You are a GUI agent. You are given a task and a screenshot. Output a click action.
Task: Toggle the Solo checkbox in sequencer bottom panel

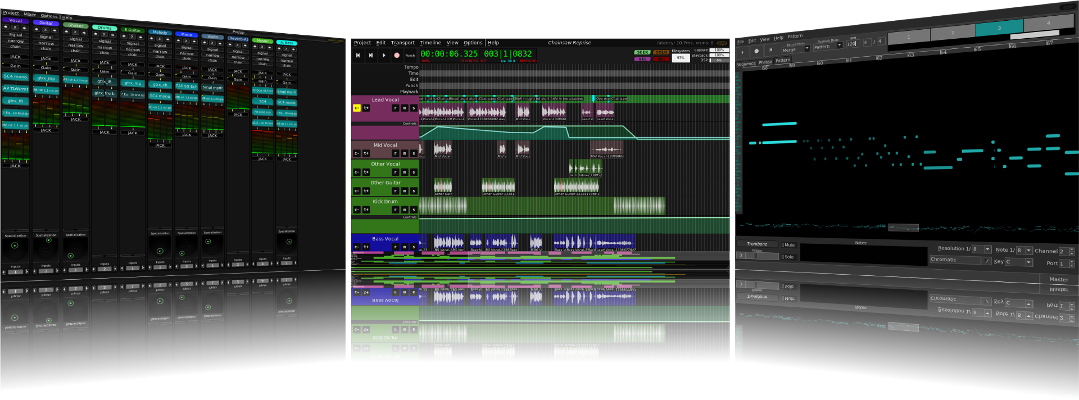[789, 257]
